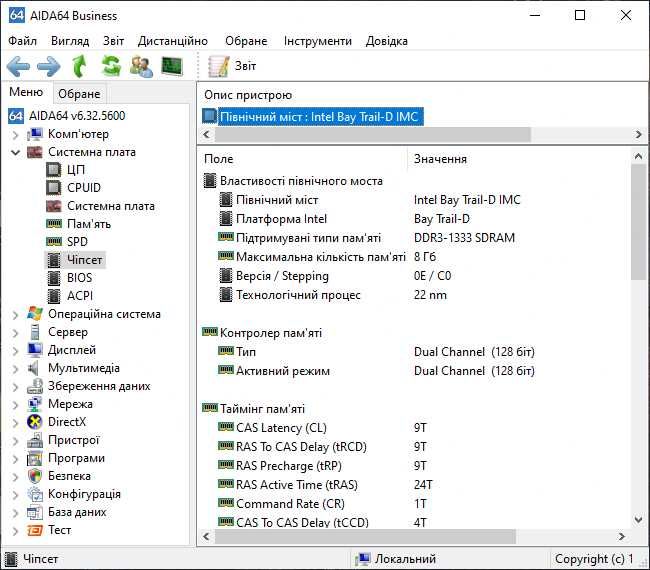The image size is (650, 570).
Task: Click the Forward navigation arrow
Action: [x=49, y=66]
